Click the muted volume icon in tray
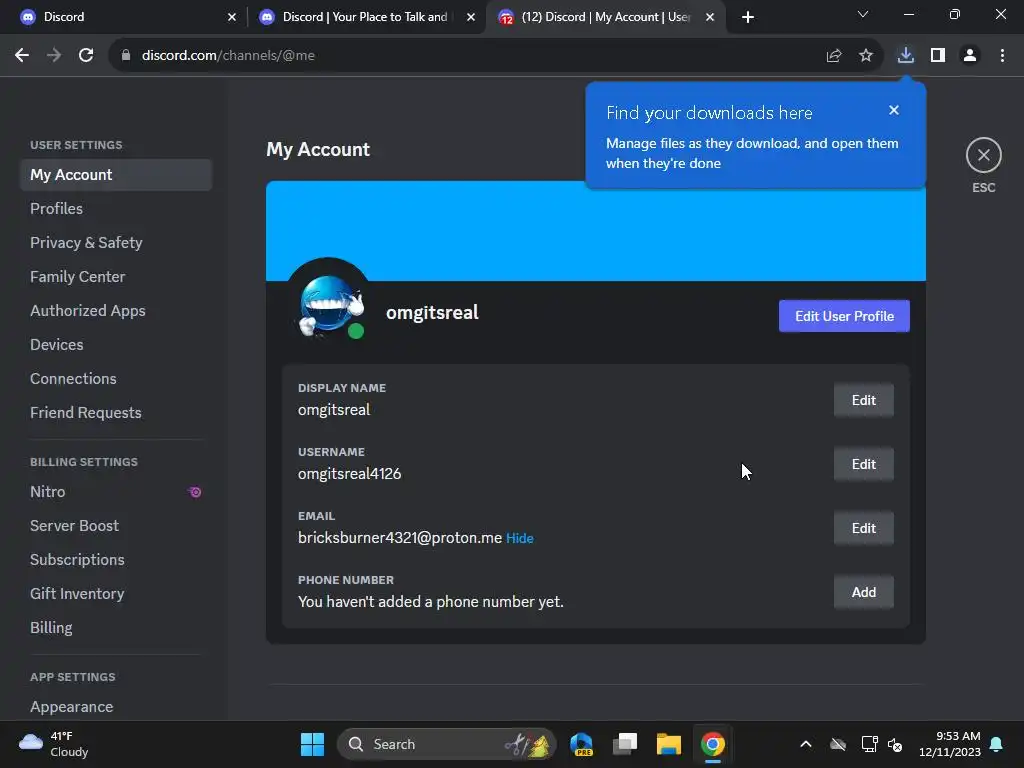This screenshot has width=1024, height=768. (x=895, y=744)
